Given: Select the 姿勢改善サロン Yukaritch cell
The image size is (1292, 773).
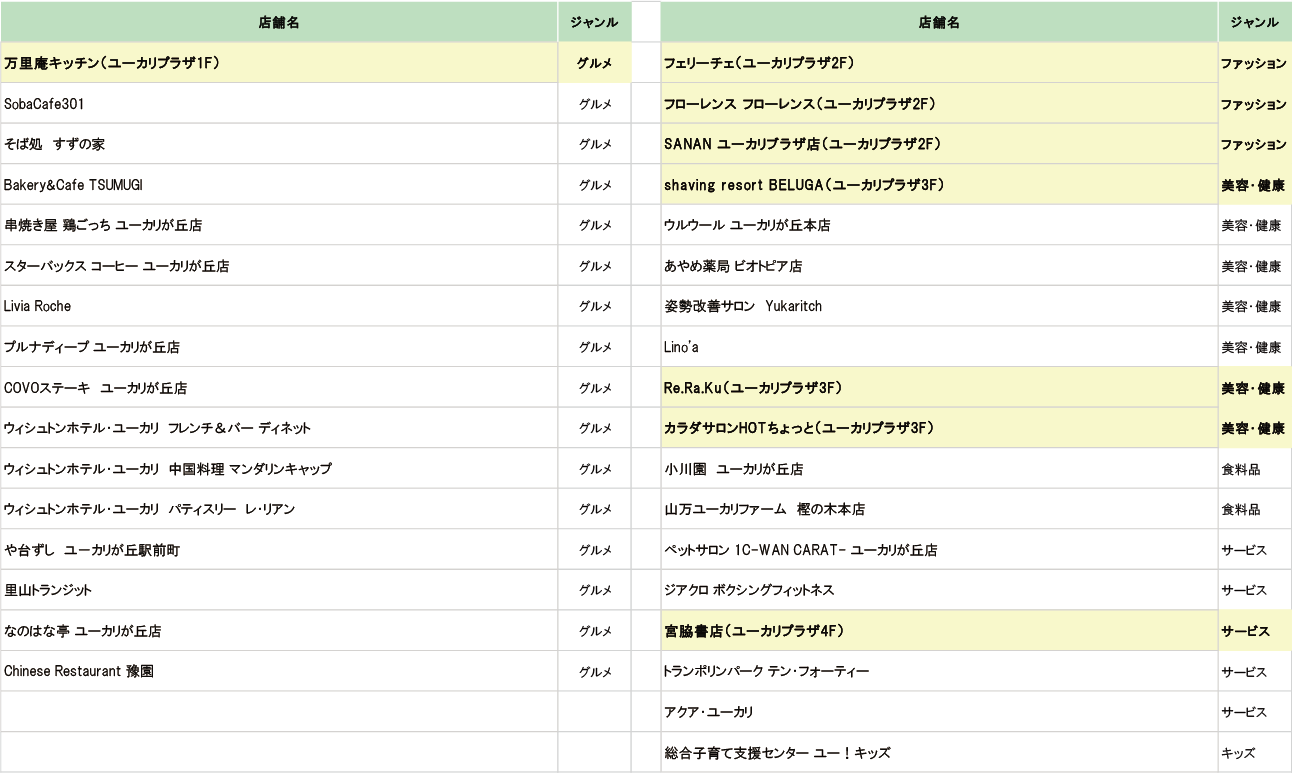Looking at the screenshot, I should pos(939,306).
